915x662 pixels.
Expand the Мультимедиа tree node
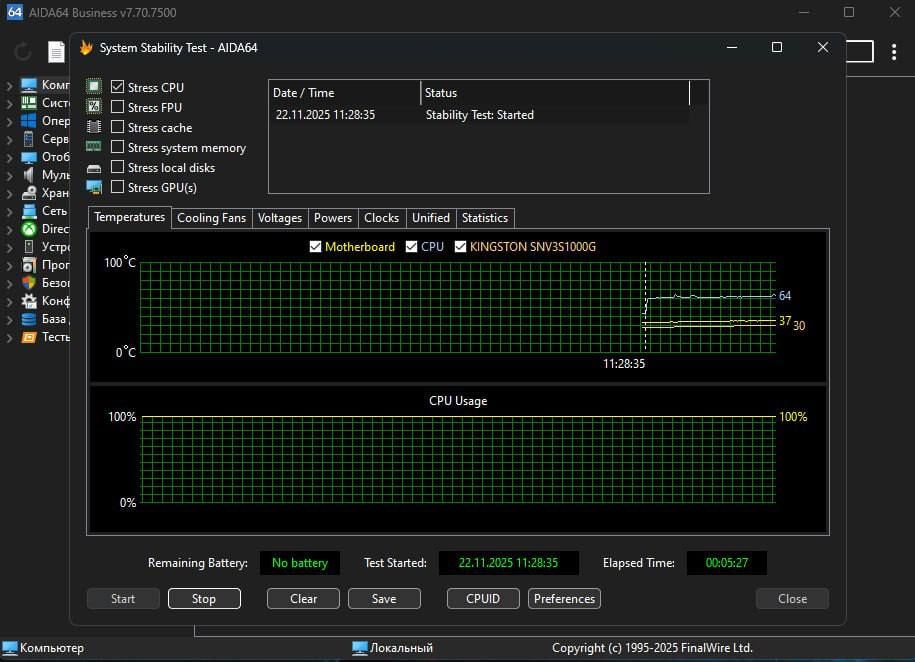click(9, 175)
